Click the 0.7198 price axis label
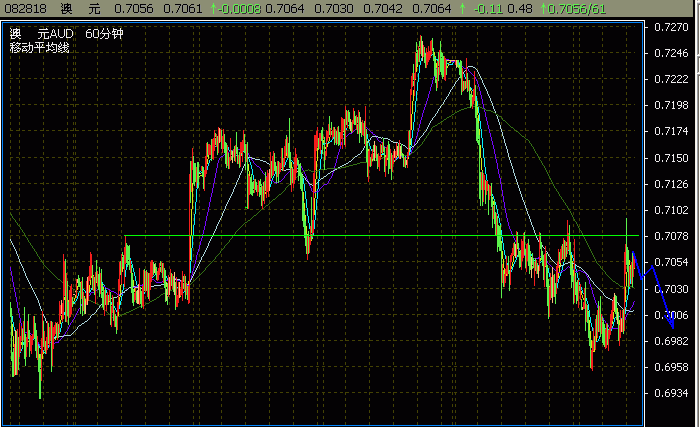This screenshot has height=427, width=700. 671,105
